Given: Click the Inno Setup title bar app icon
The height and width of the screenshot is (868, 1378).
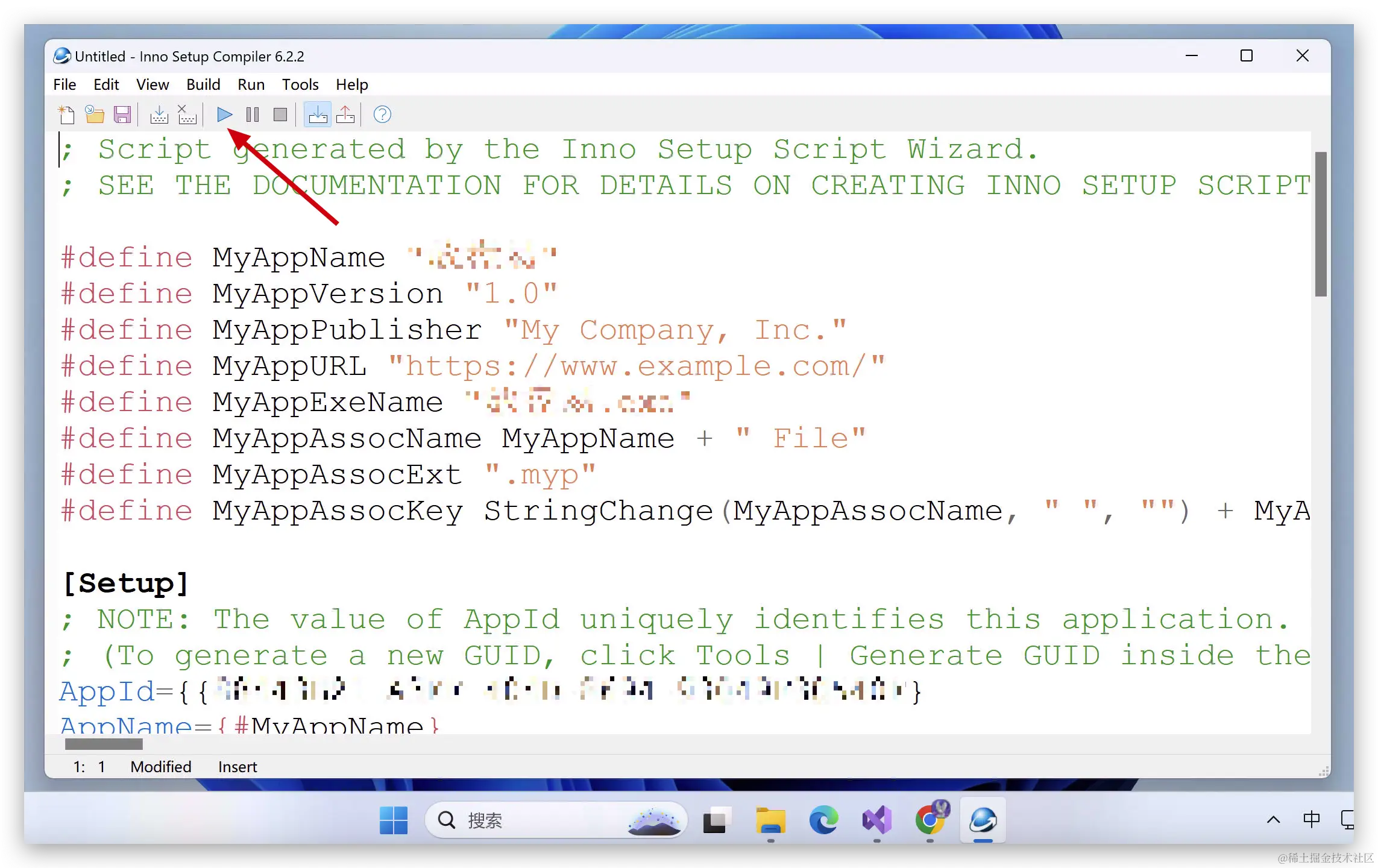Looking at the screenshot, I should click(61, 56).
